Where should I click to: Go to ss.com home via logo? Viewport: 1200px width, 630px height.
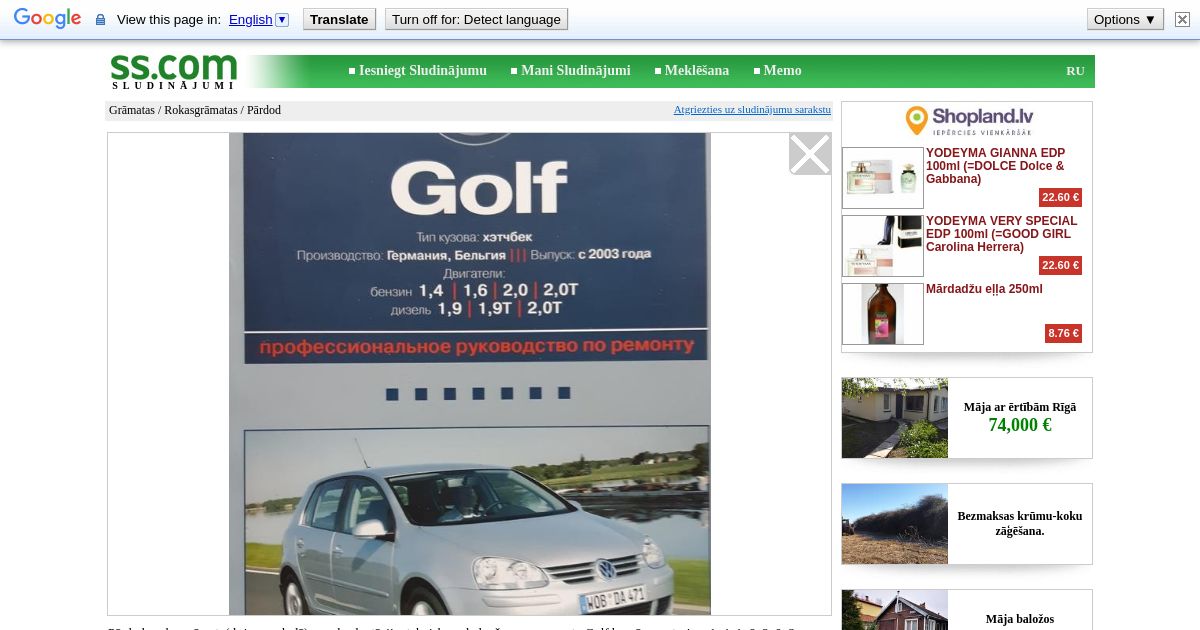[173, 71]
